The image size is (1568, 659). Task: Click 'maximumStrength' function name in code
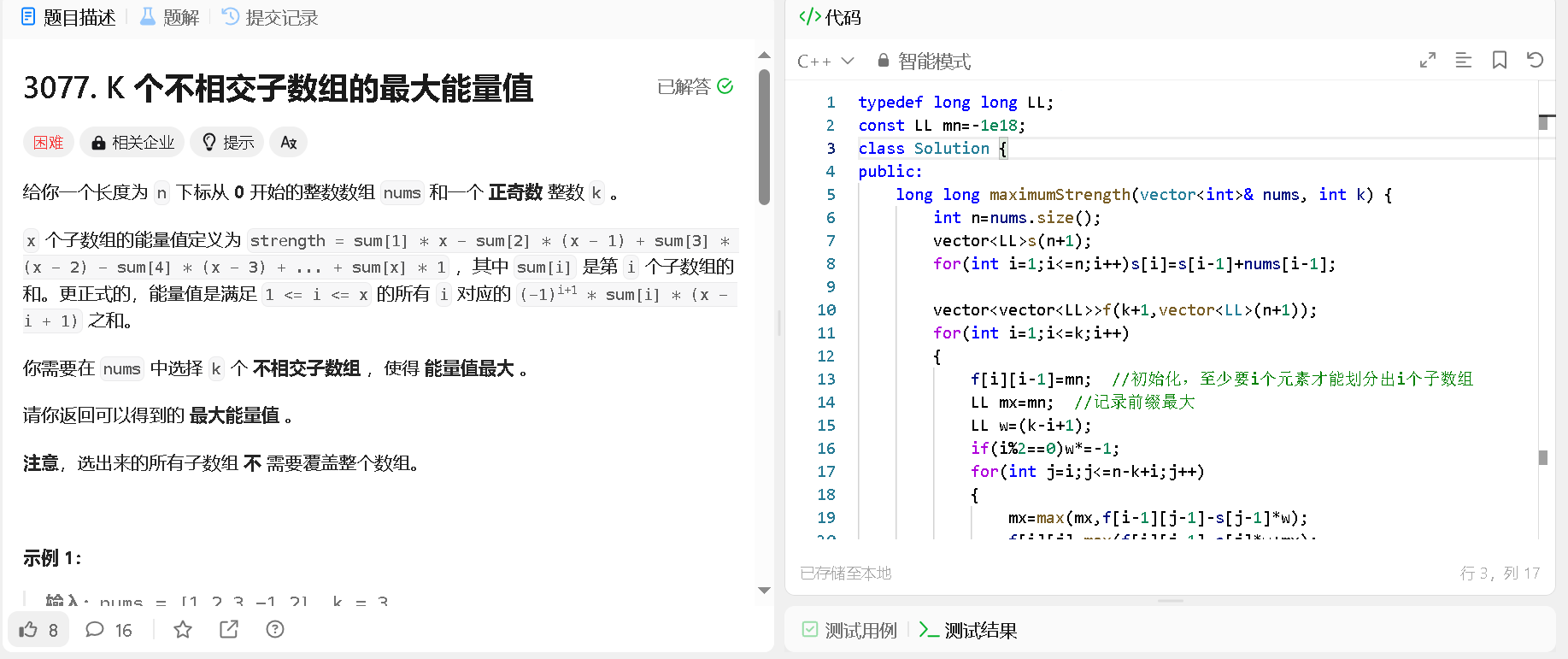pyautogui.click(x=1060, y=194)
